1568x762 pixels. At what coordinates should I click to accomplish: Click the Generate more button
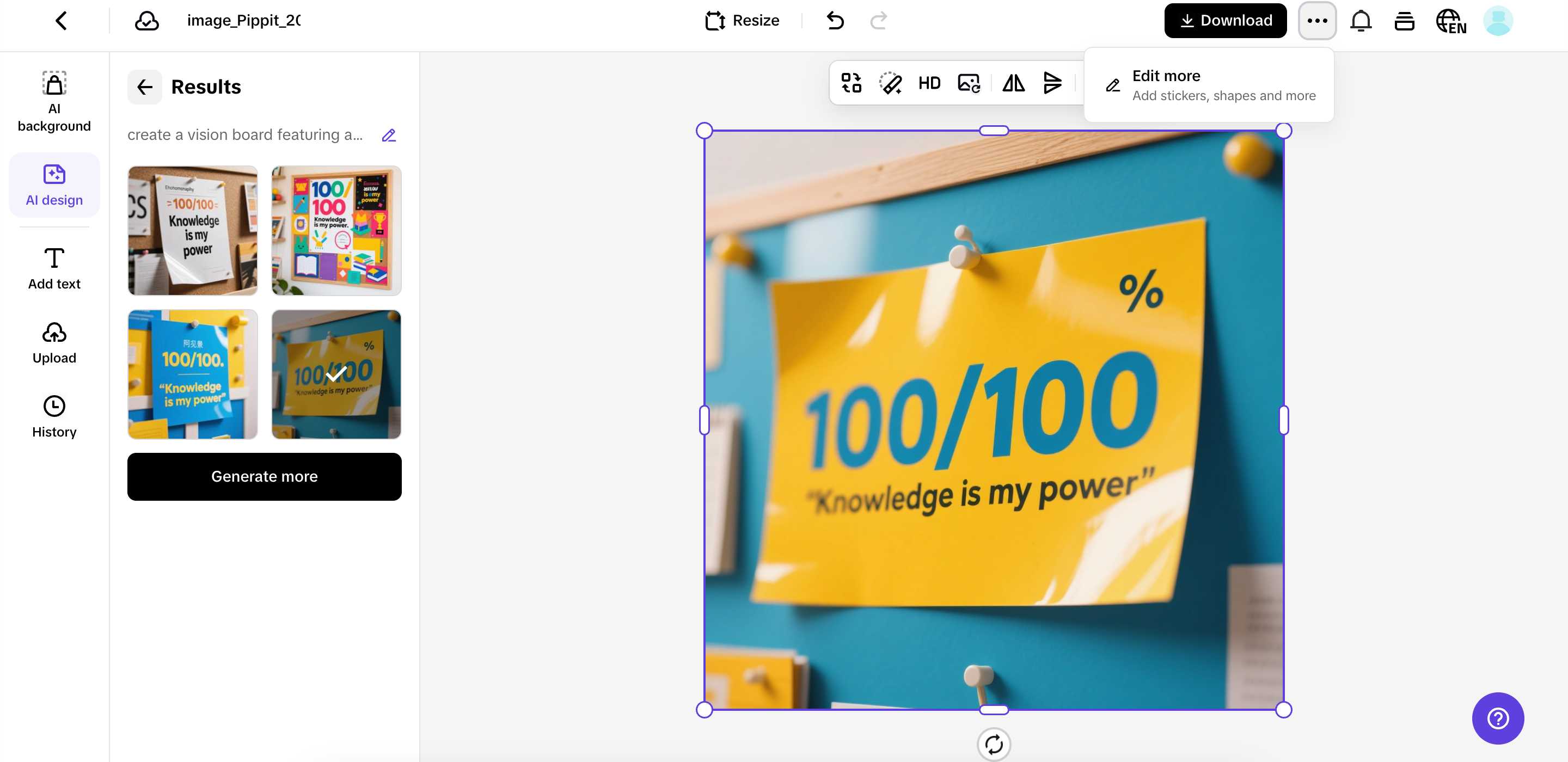[x=264, y=477]
